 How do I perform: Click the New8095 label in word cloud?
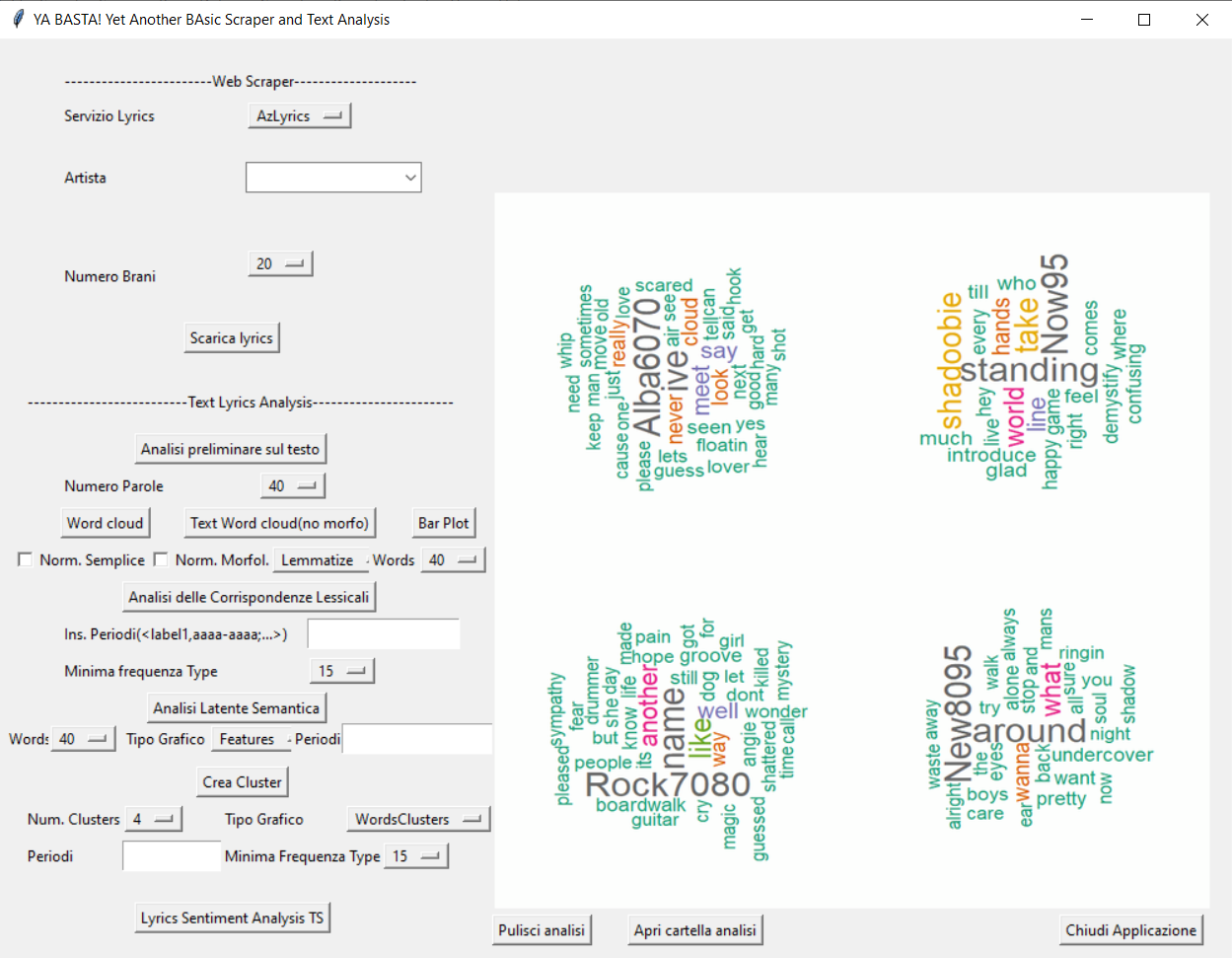(x=958, y=714)
